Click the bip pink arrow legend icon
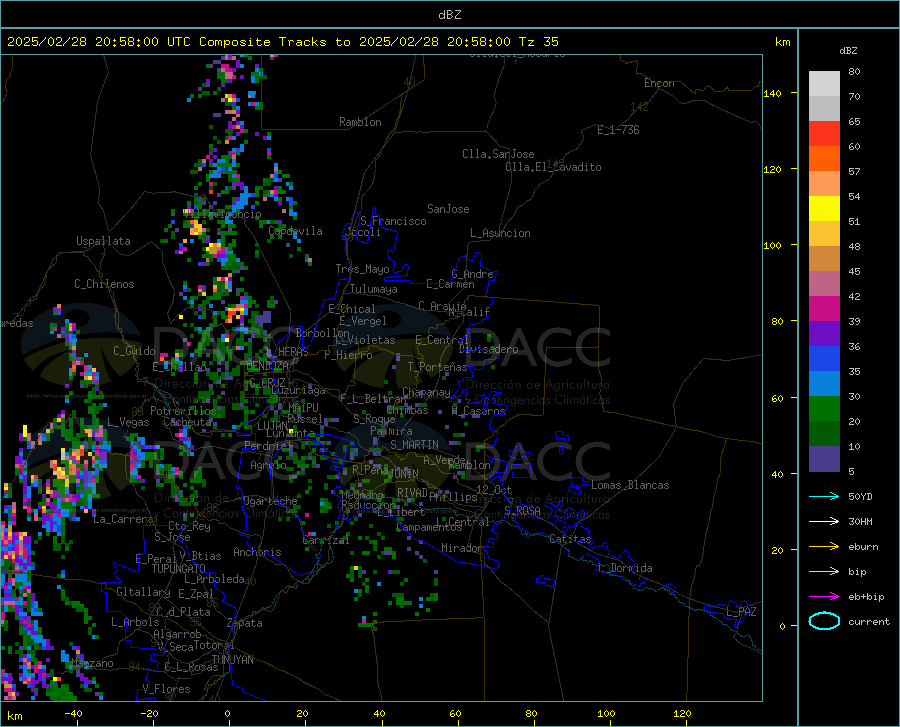 click(x=824, y=572)
